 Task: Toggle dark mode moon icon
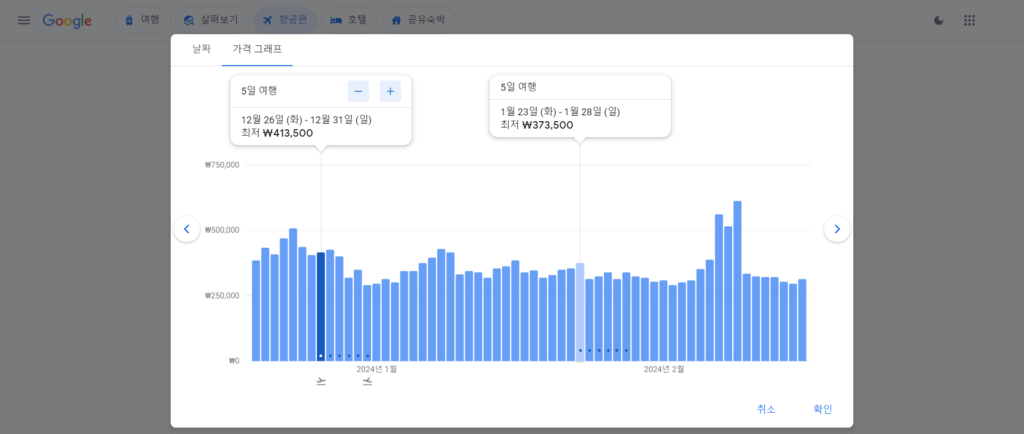pyautogui.click(x=938, y=21)
